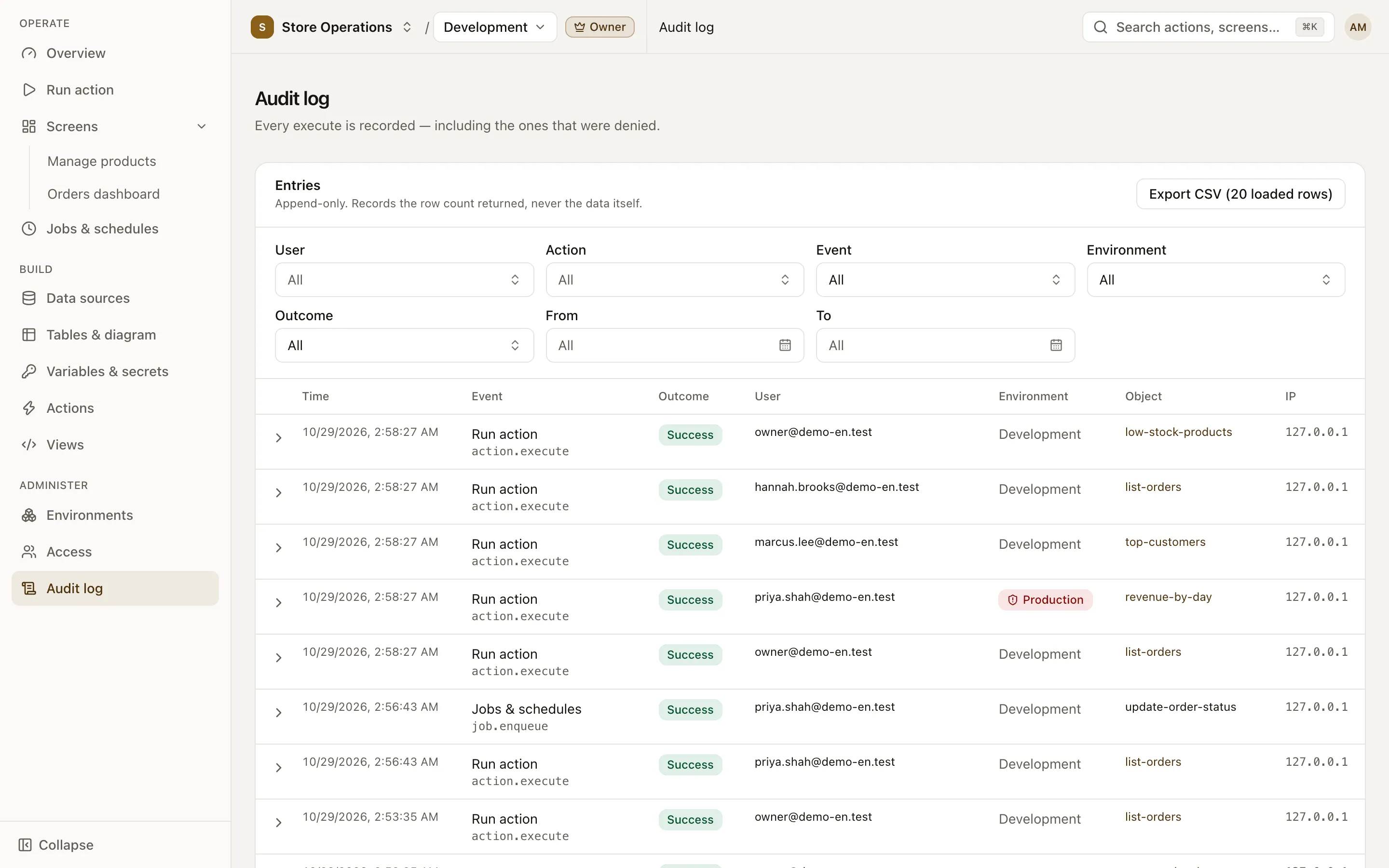Open the User filter dropdown

404,280
